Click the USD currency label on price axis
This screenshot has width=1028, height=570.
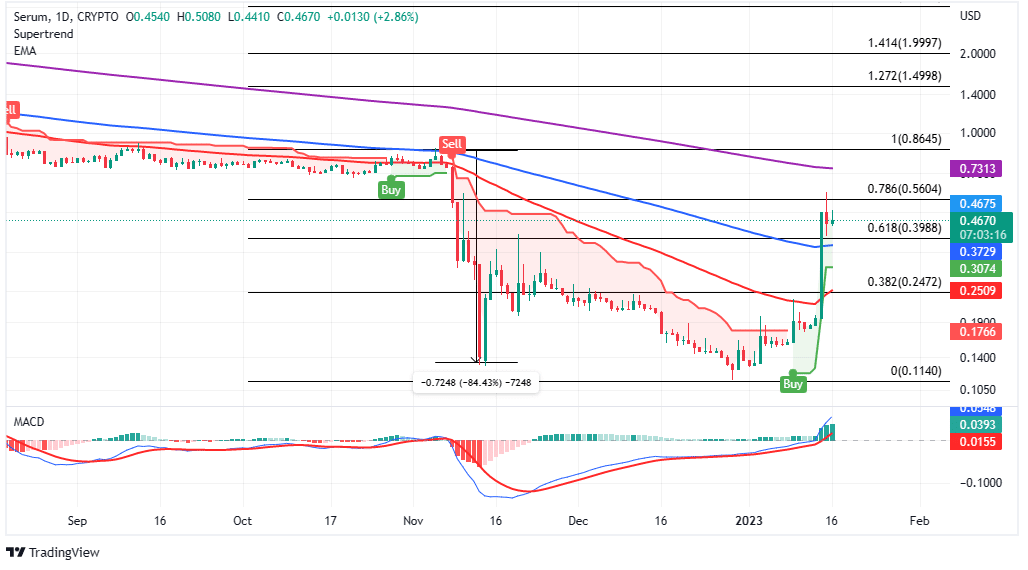(x=970, y=16)
